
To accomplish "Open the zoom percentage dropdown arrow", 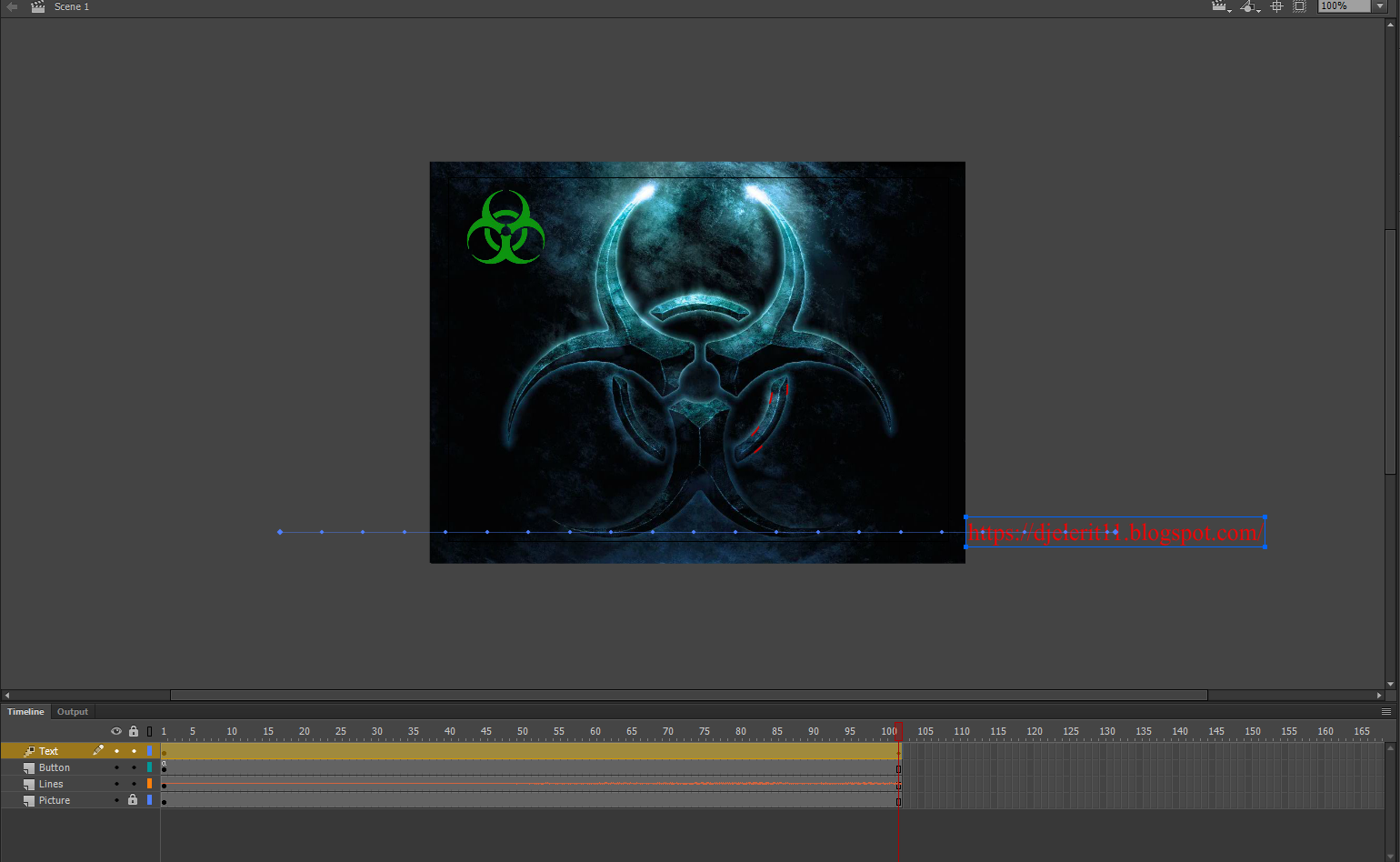I will (x=1379, y=6).
